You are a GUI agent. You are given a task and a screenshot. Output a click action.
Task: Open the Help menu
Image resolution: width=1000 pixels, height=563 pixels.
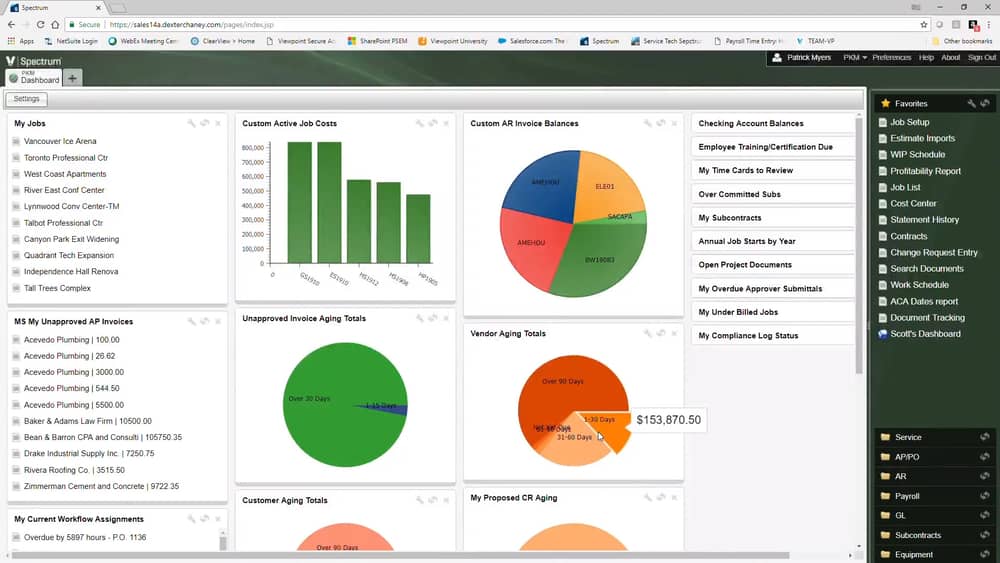pos(926,57)
